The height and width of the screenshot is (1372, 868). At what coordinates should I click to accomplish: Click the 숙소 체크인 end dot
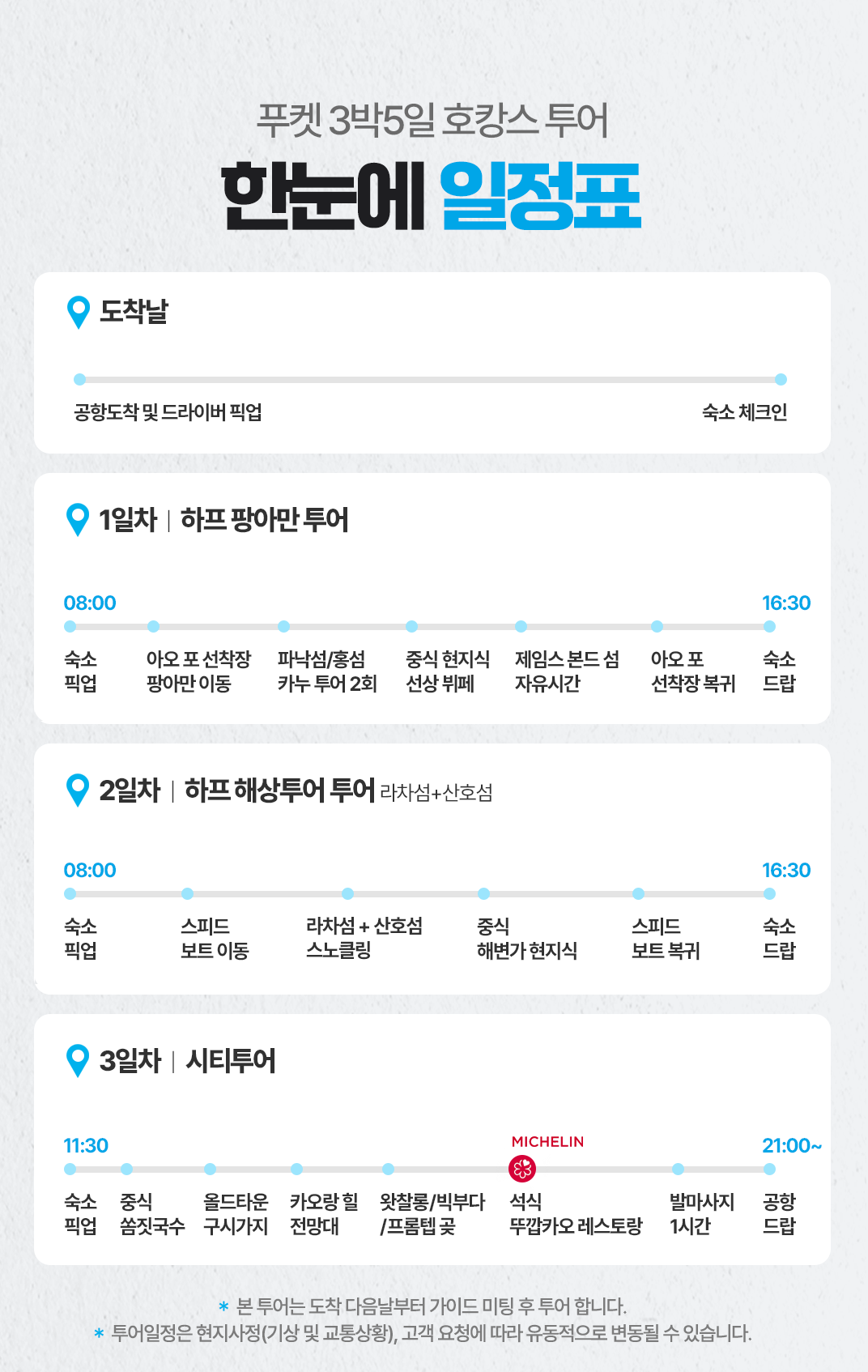click(781, 379)
